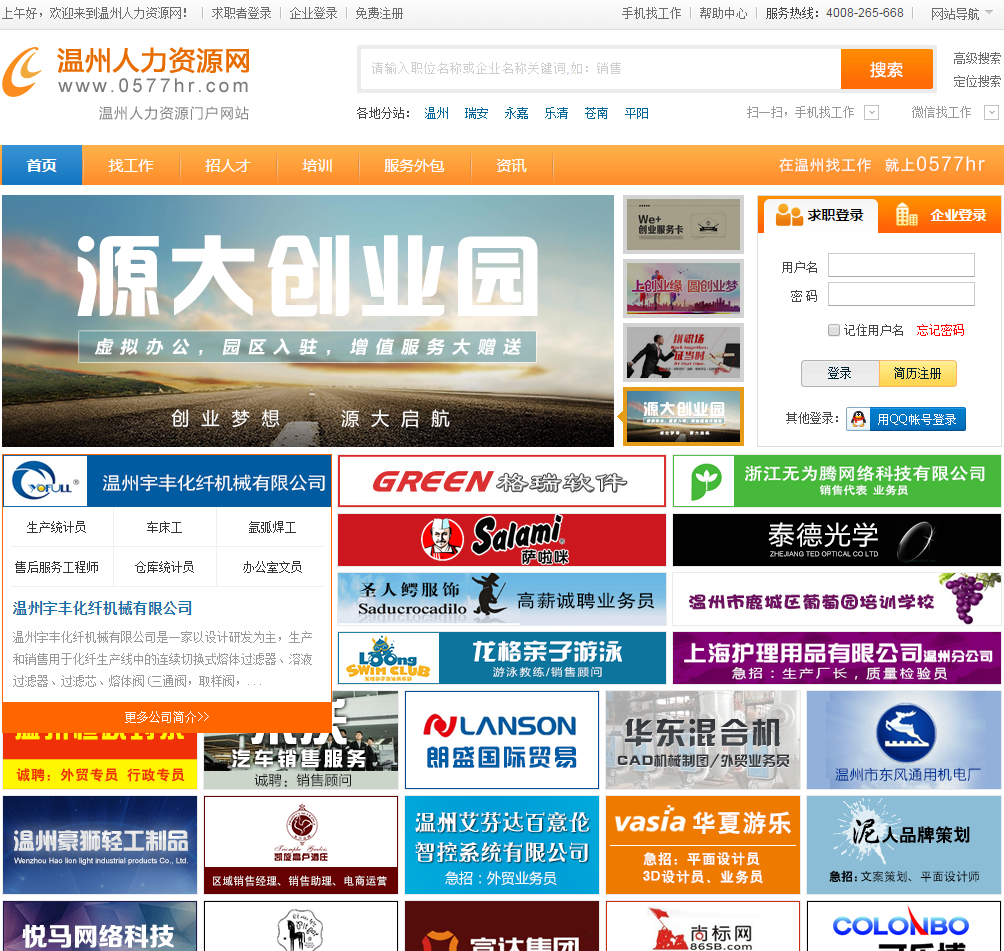Image resolution: width=1004 pixels, height=951 pixels.
Task: Open the 温州市东风通用机电厂 deer logo tile
Action: coord(903,740)
